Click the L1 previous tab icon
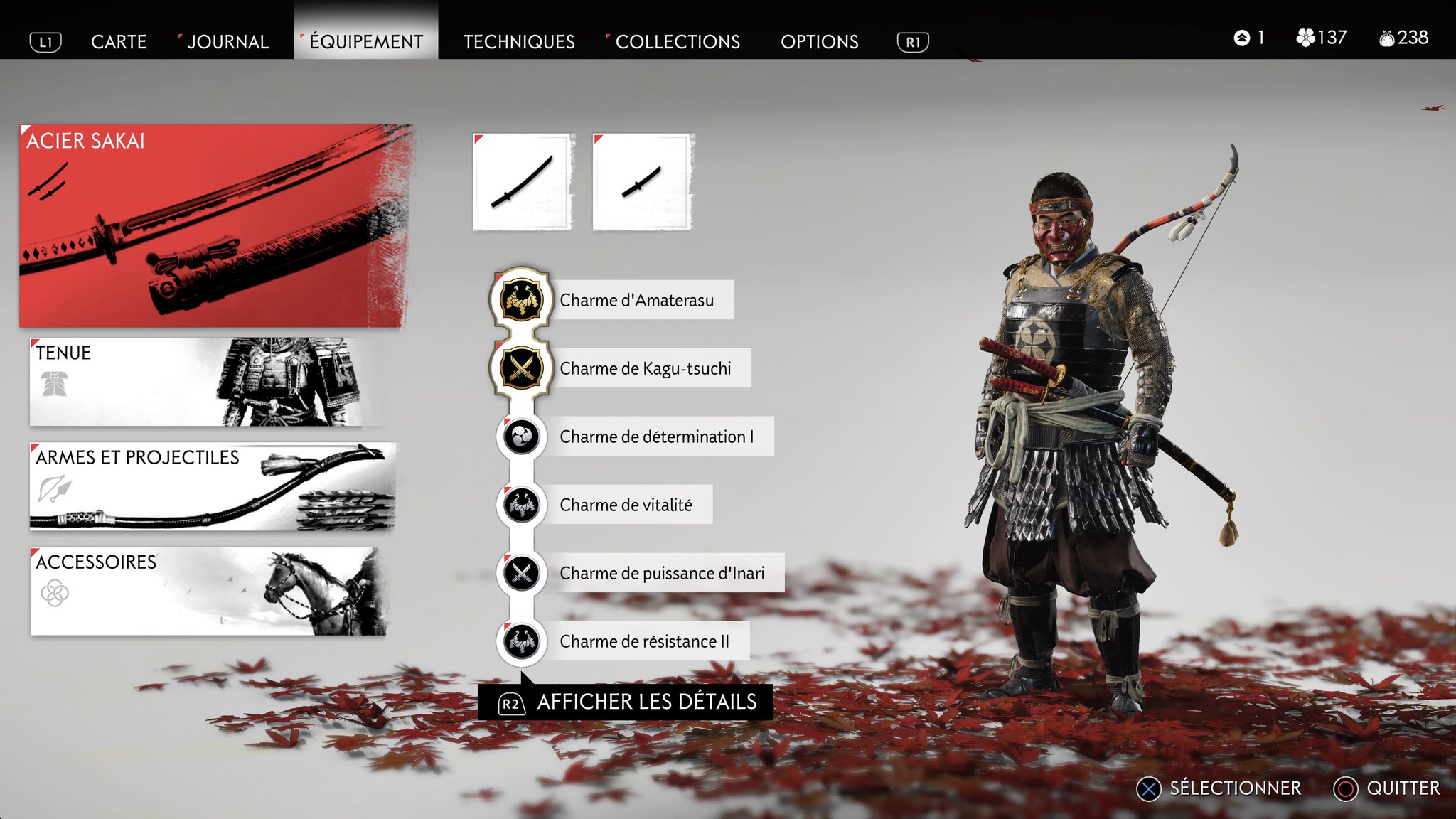 [x=45, y=42]
